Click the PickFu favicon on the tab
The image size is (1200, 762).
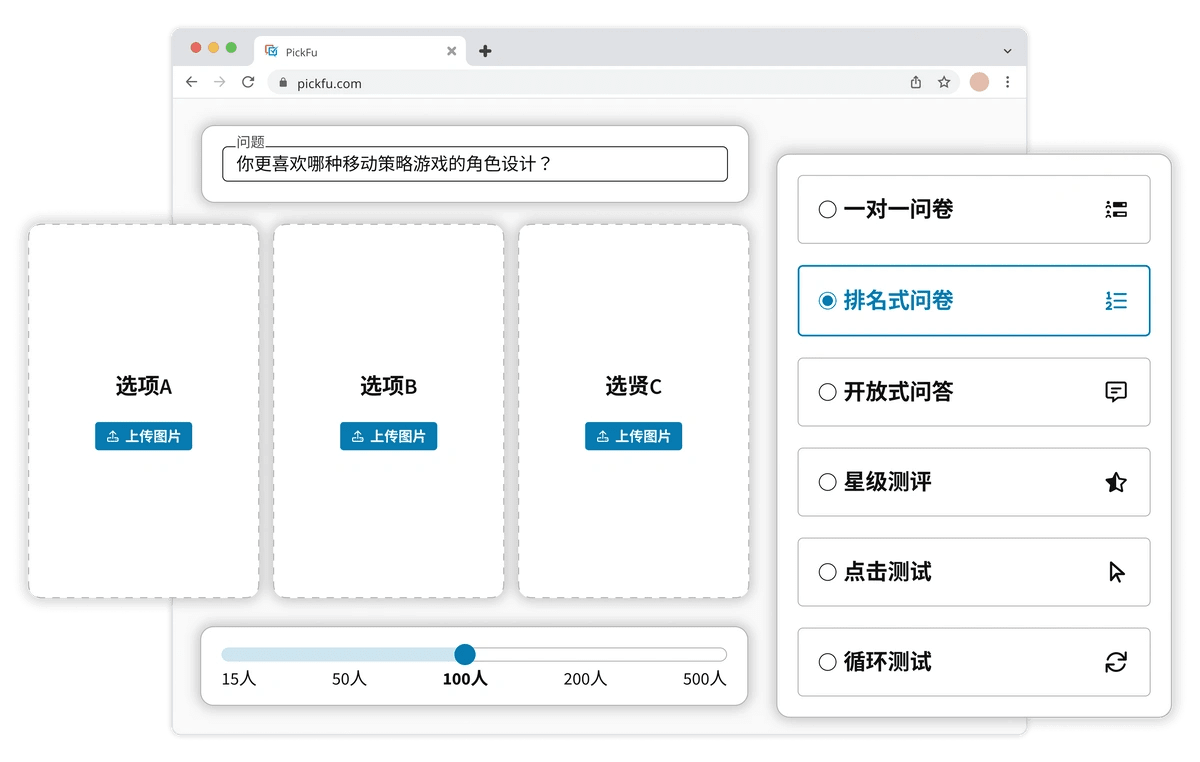[x=271, y=51]
